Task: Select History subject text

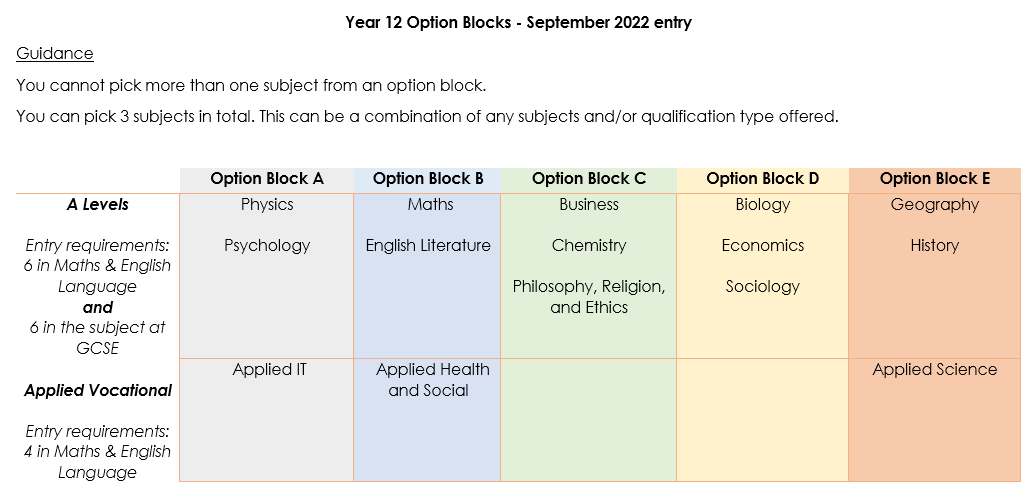Action: (x=934, y=246)
